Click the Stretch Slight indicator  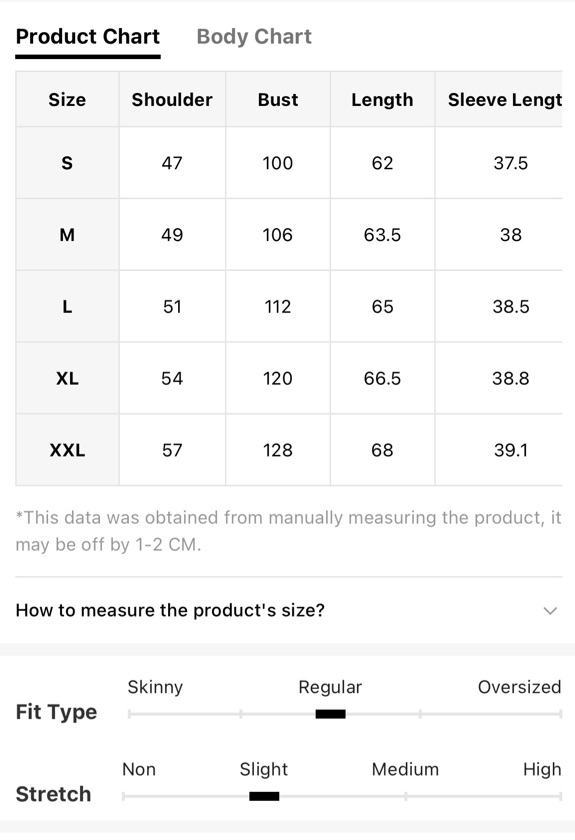tap(264, 796)
